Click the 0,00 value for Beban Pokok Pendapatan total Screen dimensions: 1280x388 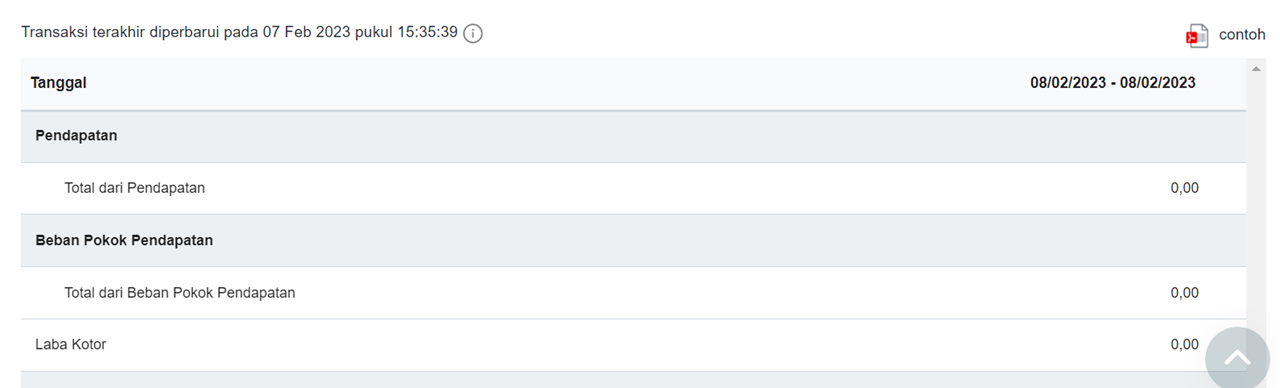(1184, 293)
